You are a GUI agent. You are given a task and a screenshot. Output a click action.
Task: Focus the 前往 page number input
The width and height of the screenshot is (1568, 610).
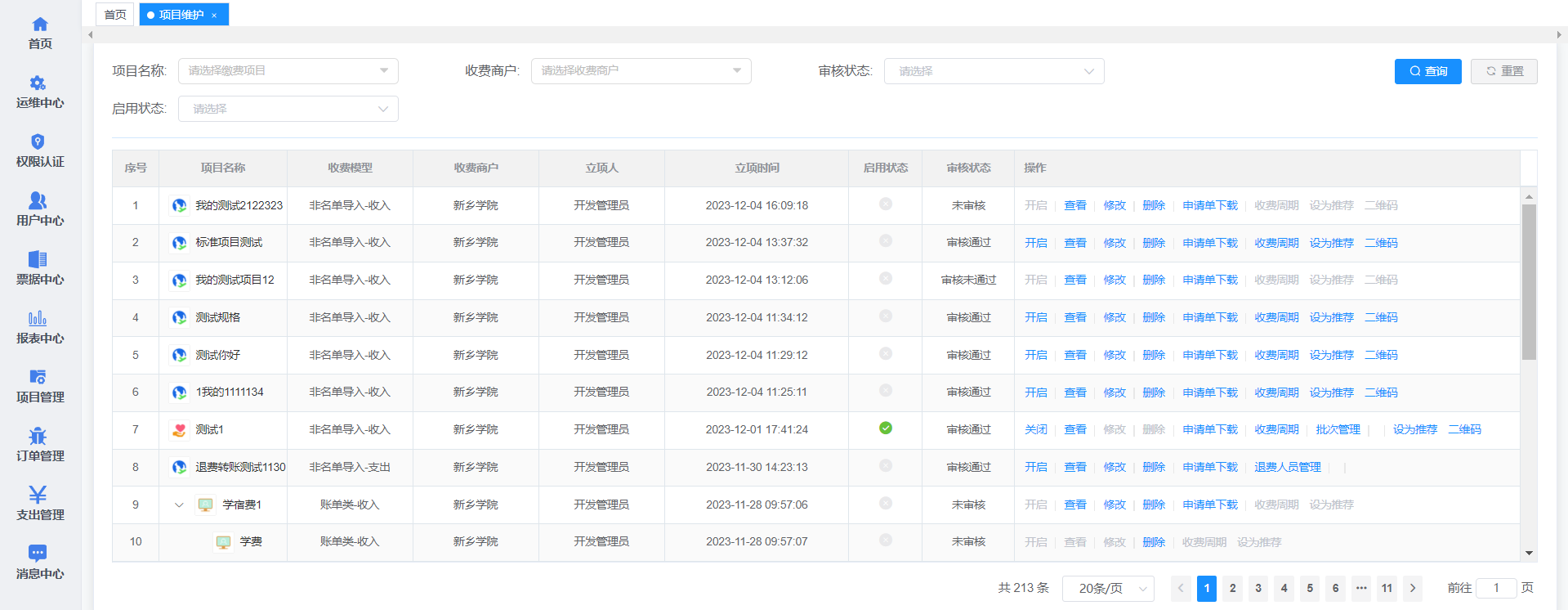pyautogui.click(x=1497, y=588)
